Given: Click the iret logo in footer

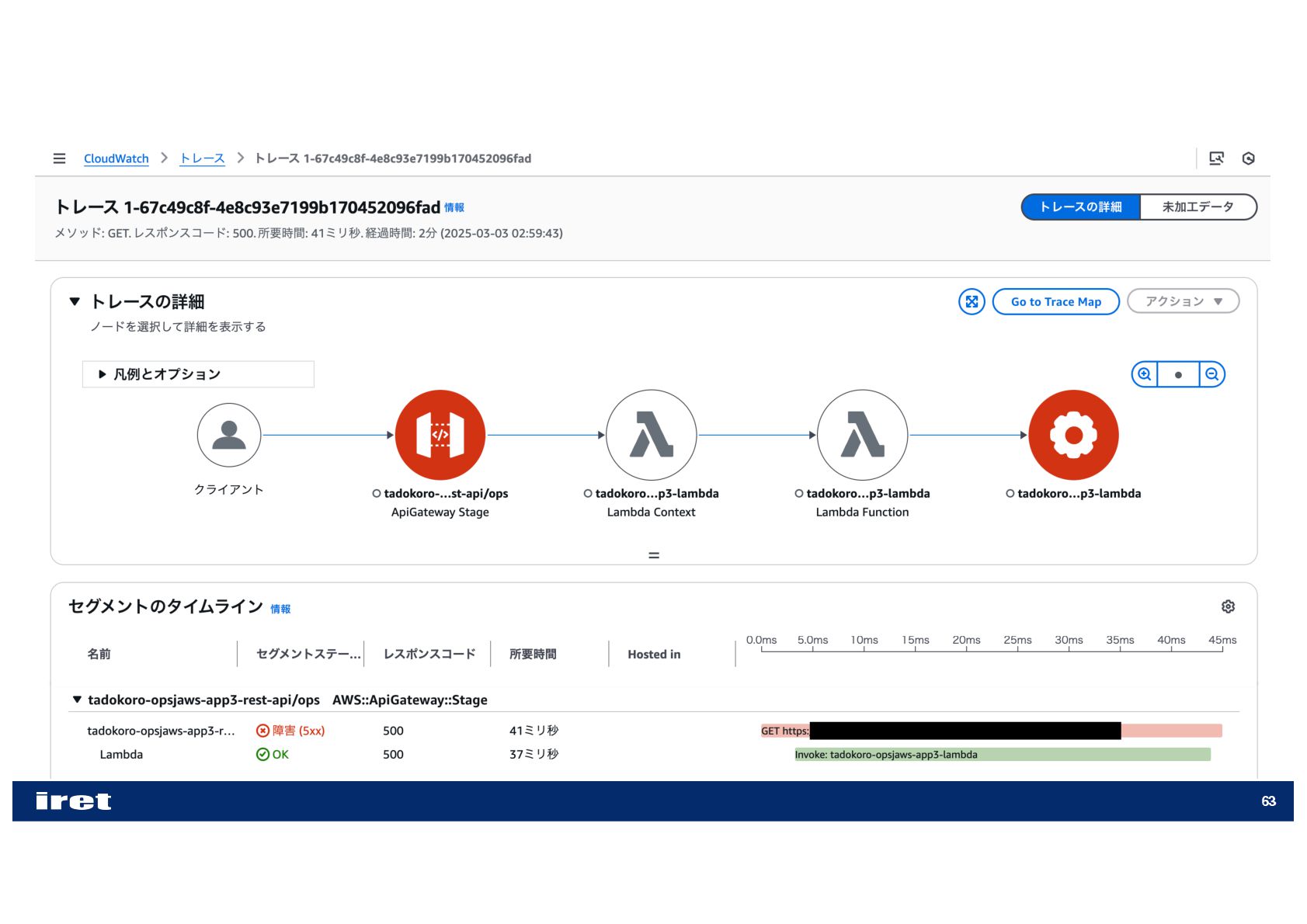Looking at the screenshot, I should point(74,801).
